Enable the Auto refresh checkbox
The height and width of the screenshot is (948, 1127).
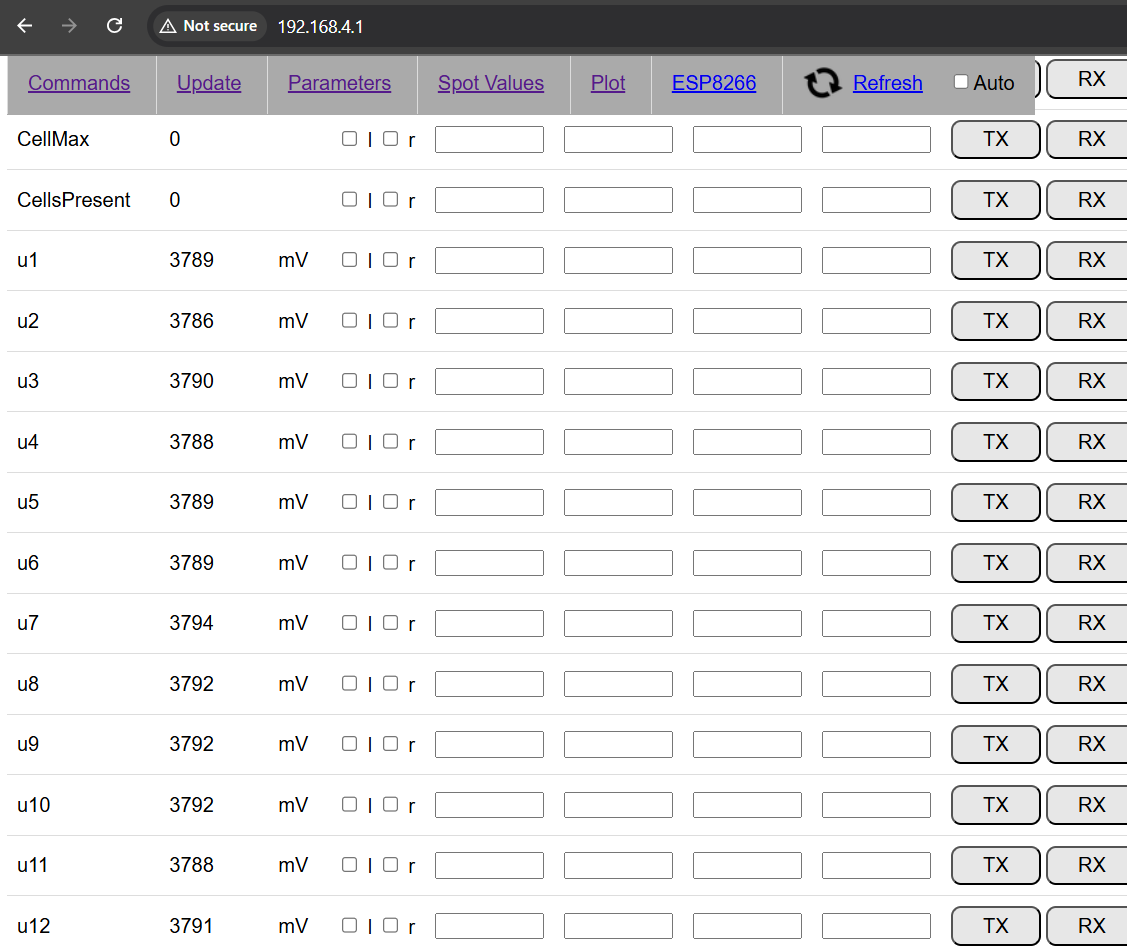pyautogui.click(x=961, y=82)
